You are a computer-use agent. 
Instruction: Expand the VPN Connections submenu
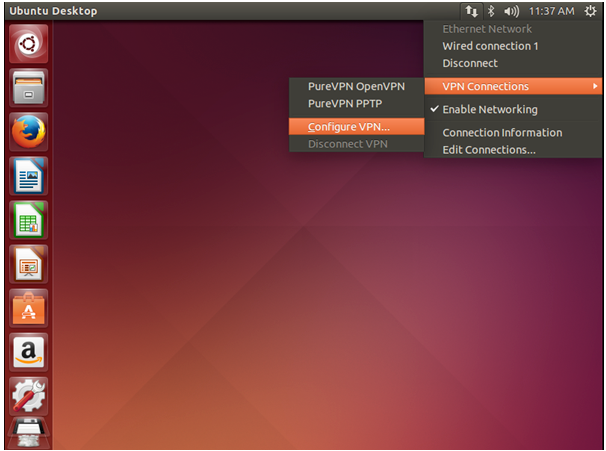coord(514,86)
